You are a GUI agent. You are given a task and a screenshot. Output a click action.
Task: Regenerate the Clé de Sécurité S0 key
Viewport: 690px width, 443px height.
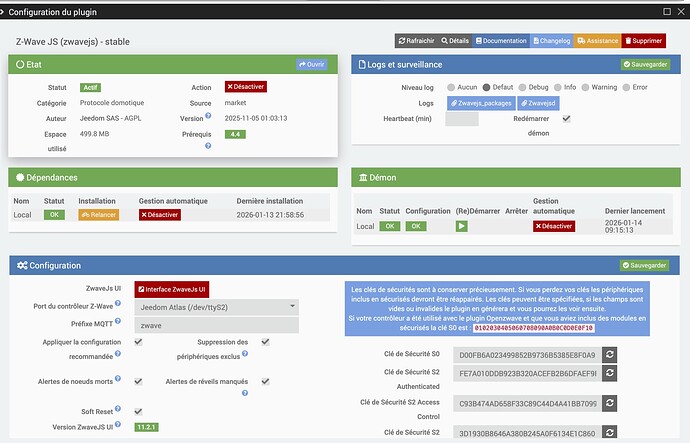(x=609, y=355)
